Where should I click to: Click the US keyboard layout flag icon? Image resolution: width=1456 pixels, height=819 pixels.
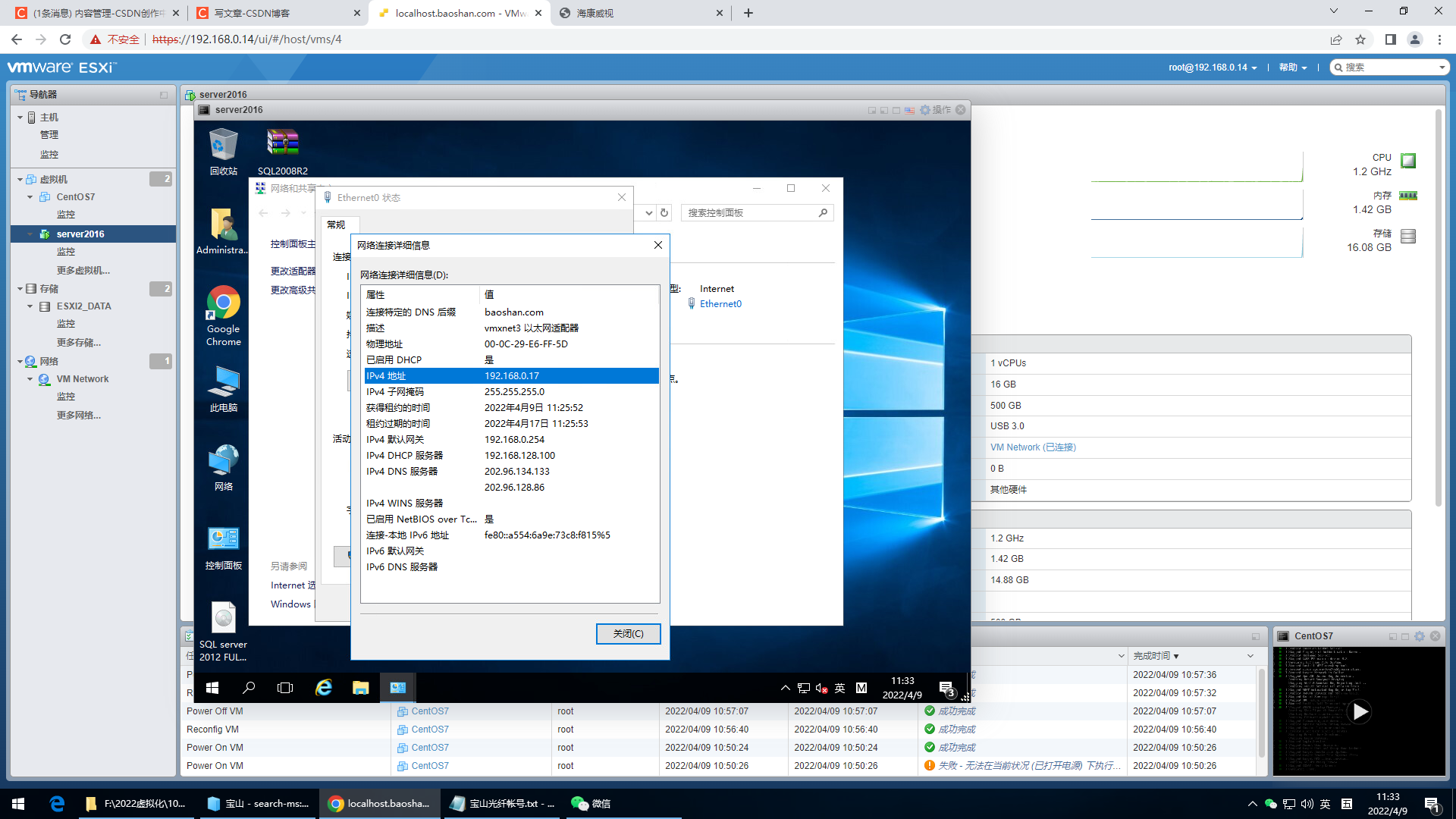(x=910, y=110)
